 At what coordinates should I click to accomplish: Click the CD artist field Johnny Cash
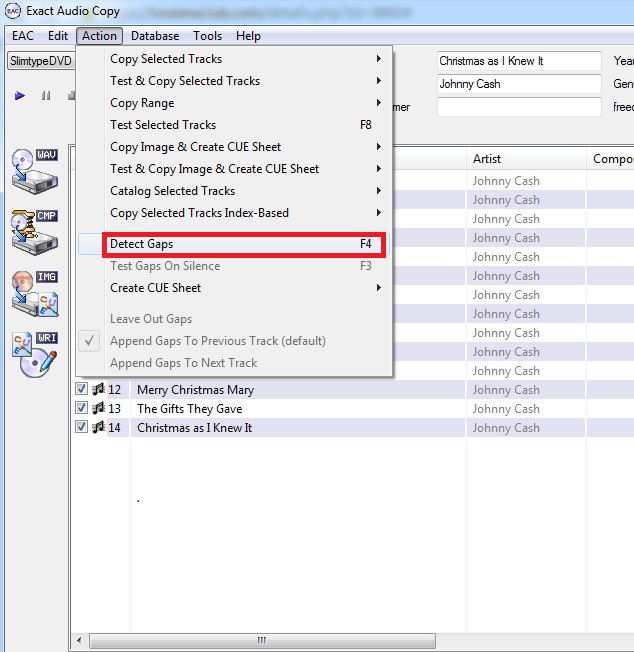coord(519,84)
